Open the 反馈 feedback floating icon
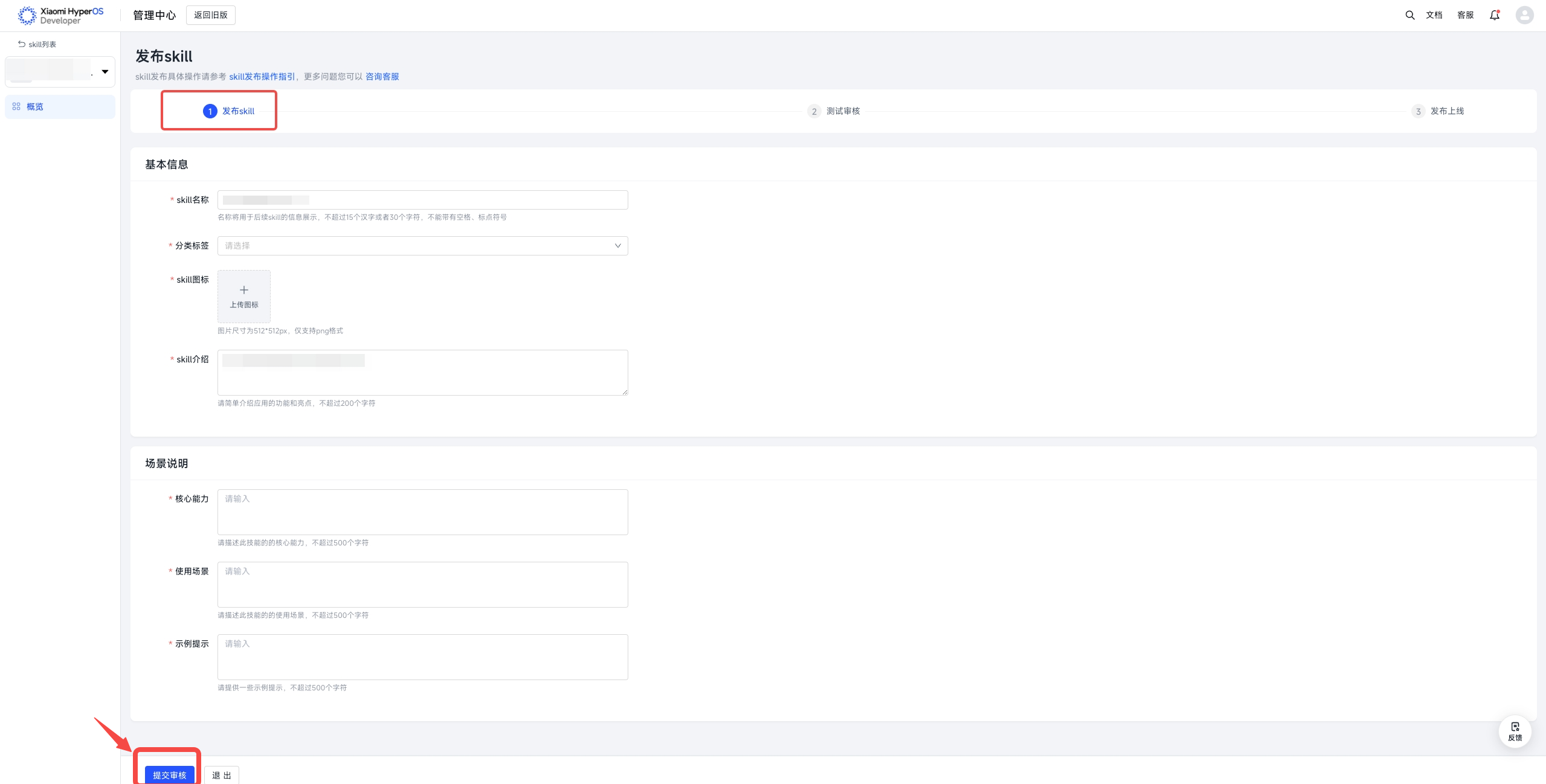The height and width of the screenshot is (784, 1546). 1515,731
